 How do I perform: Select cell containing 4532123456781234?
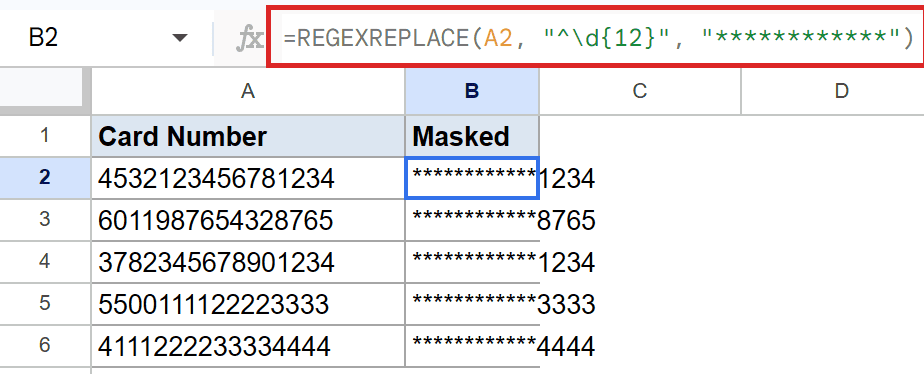(248, 178)
